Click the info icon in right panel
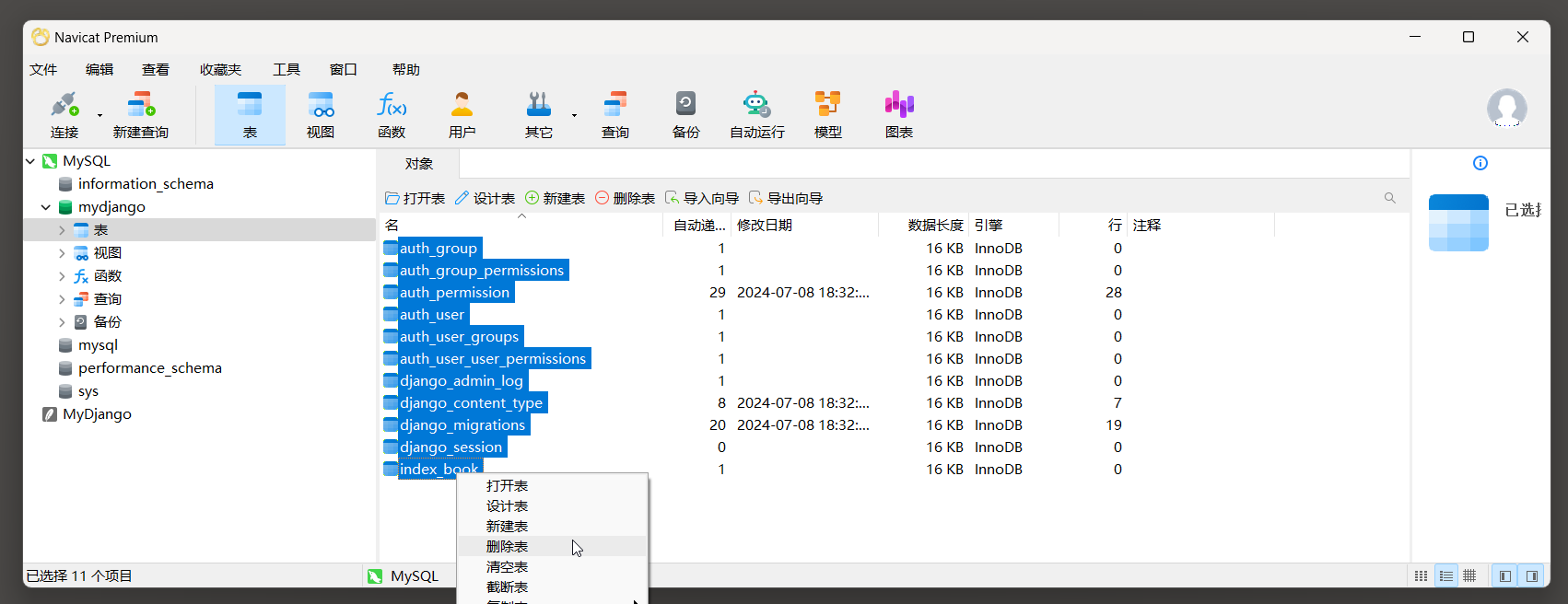The height and width of the screenshot is (604, 1568). [1480, 163]
